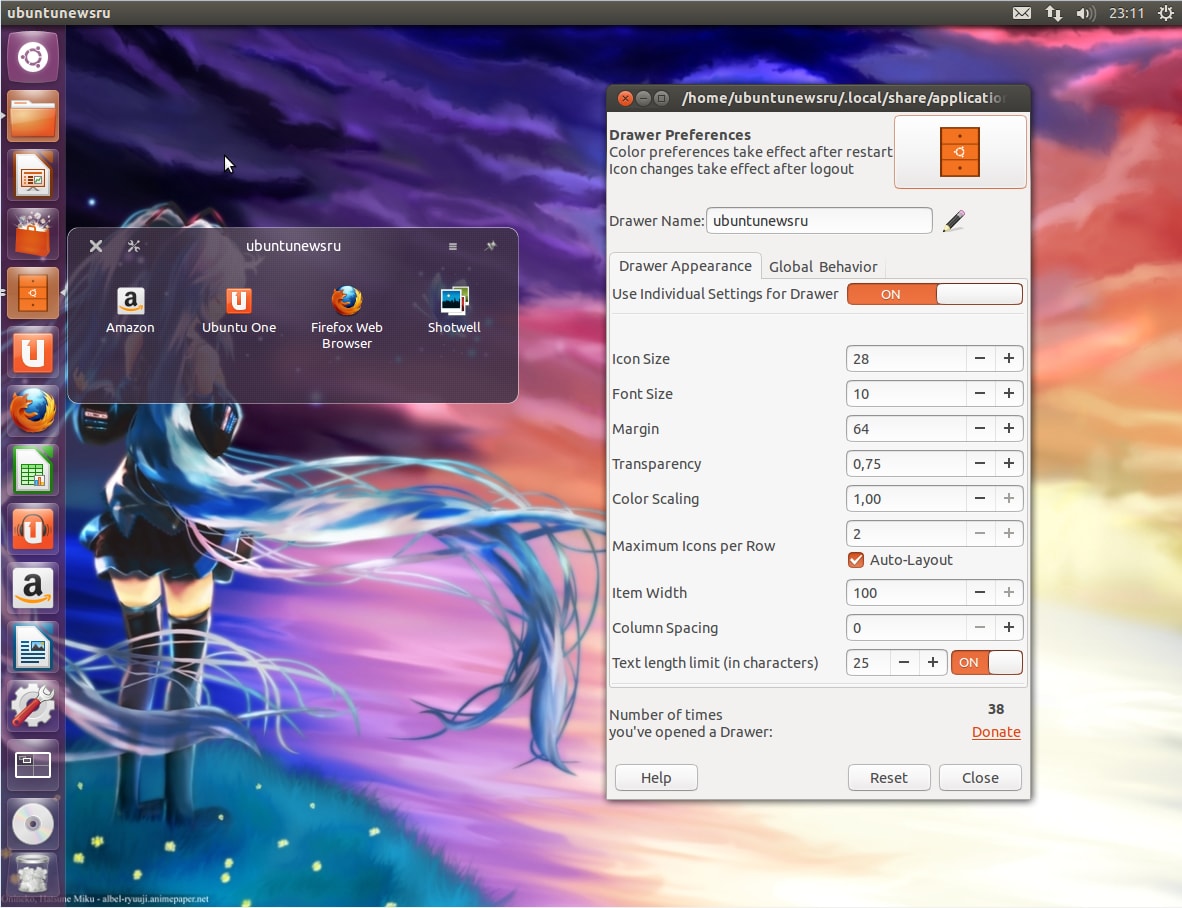Screen dimensions: 1182x908
Task: Open the mail indicator in the top panel
Action: pos(1021,13)
